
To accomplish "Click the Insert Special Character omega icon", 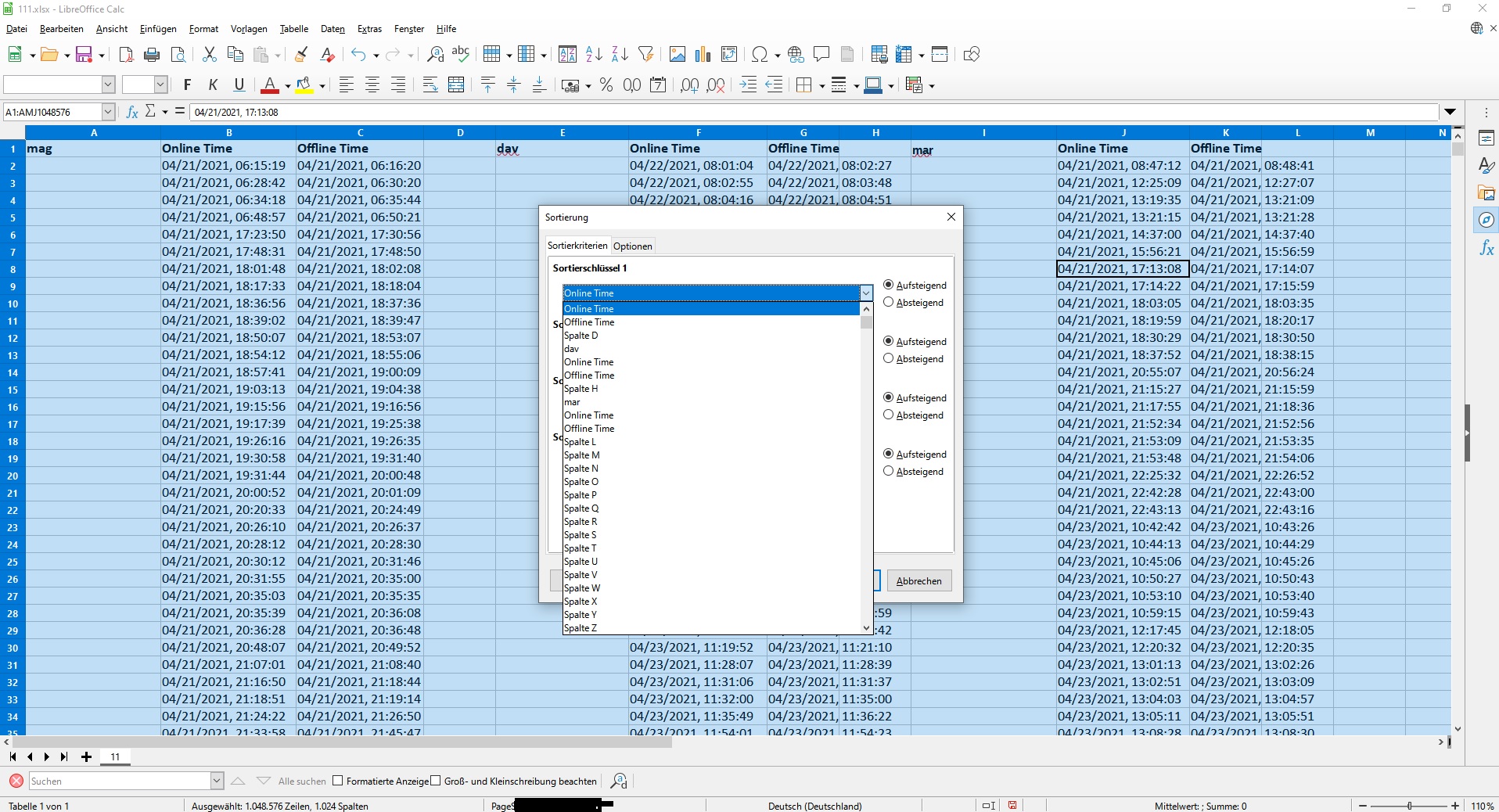I will point(759,55).
